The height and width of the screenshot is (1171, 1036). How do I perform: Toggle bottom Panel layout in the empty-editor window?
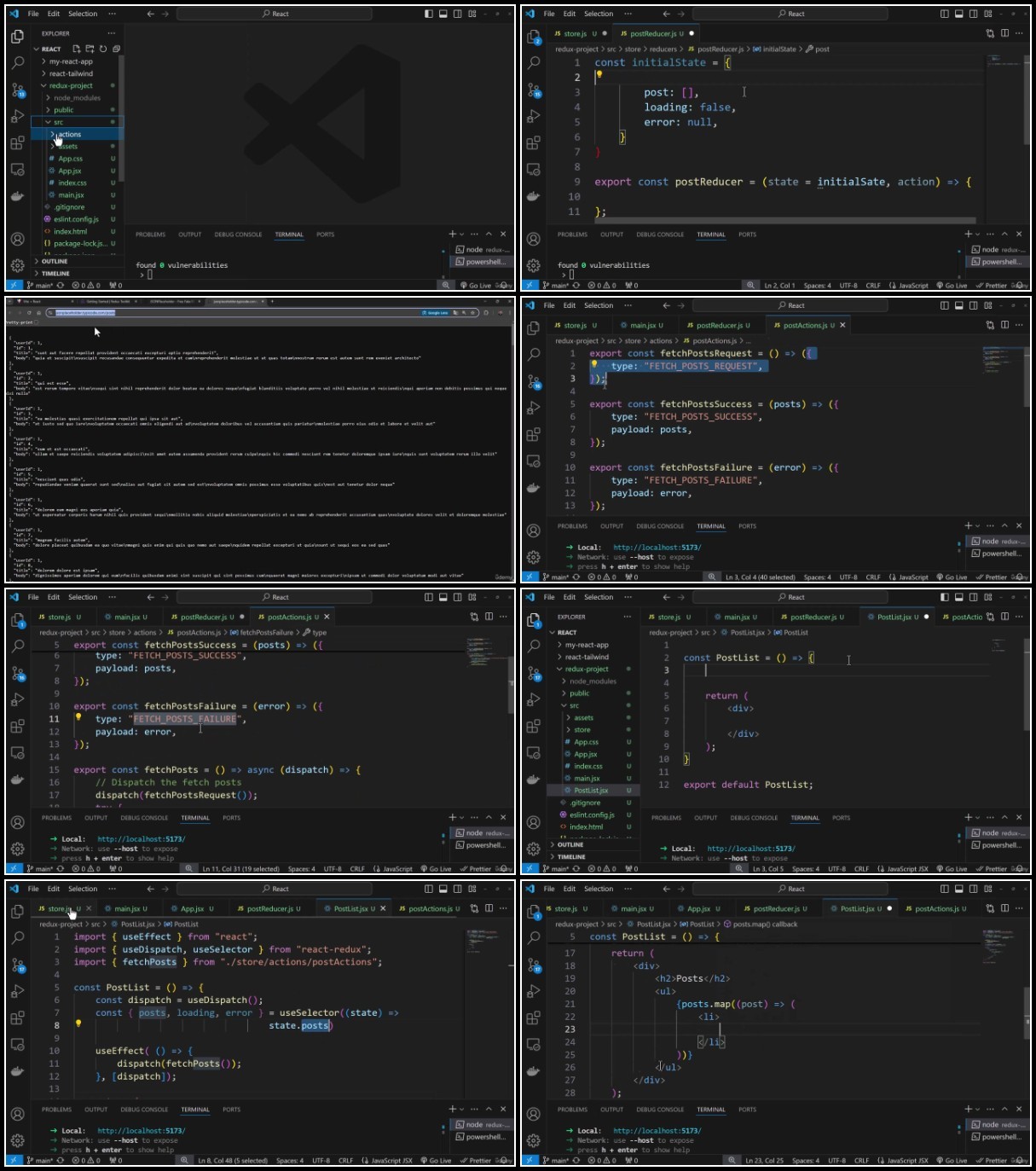click(443, 14)
